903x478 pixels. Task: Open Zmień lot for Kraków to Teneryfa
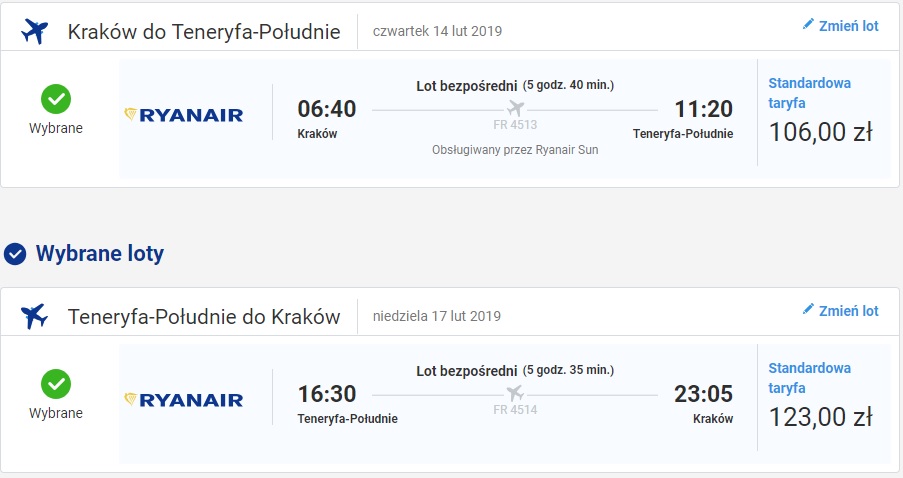[841, 25]
